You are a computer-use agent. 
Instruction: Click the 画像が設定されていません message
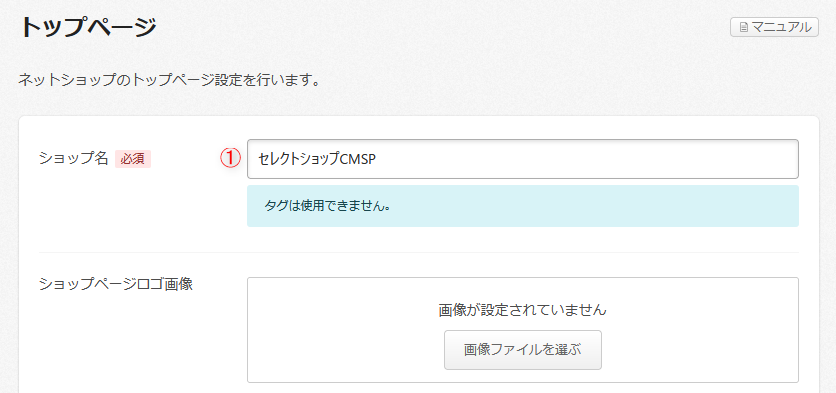coord(522,310)
